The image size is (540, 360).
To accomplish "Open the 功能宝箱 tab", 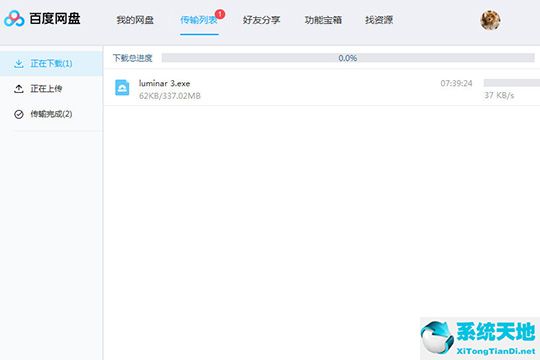I will tap(323, 20).
